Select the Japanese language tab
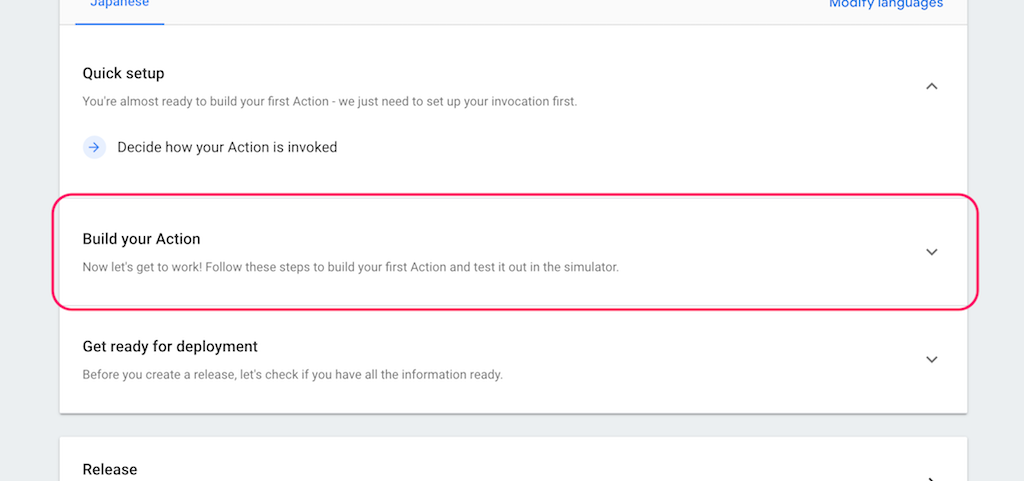Image resolution: width=1024 pixels, height=481 pixels. (x=120, y=4)
